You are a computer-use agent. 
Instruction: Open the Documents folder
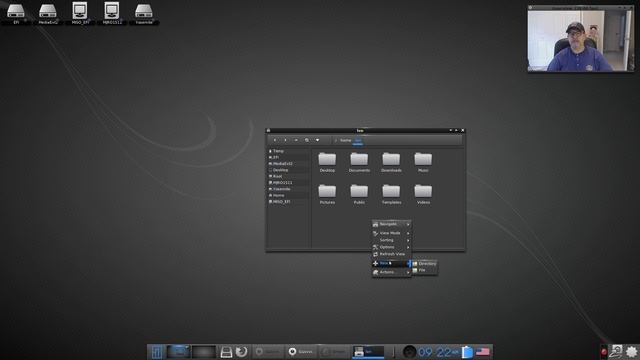[x=359, y=162]
